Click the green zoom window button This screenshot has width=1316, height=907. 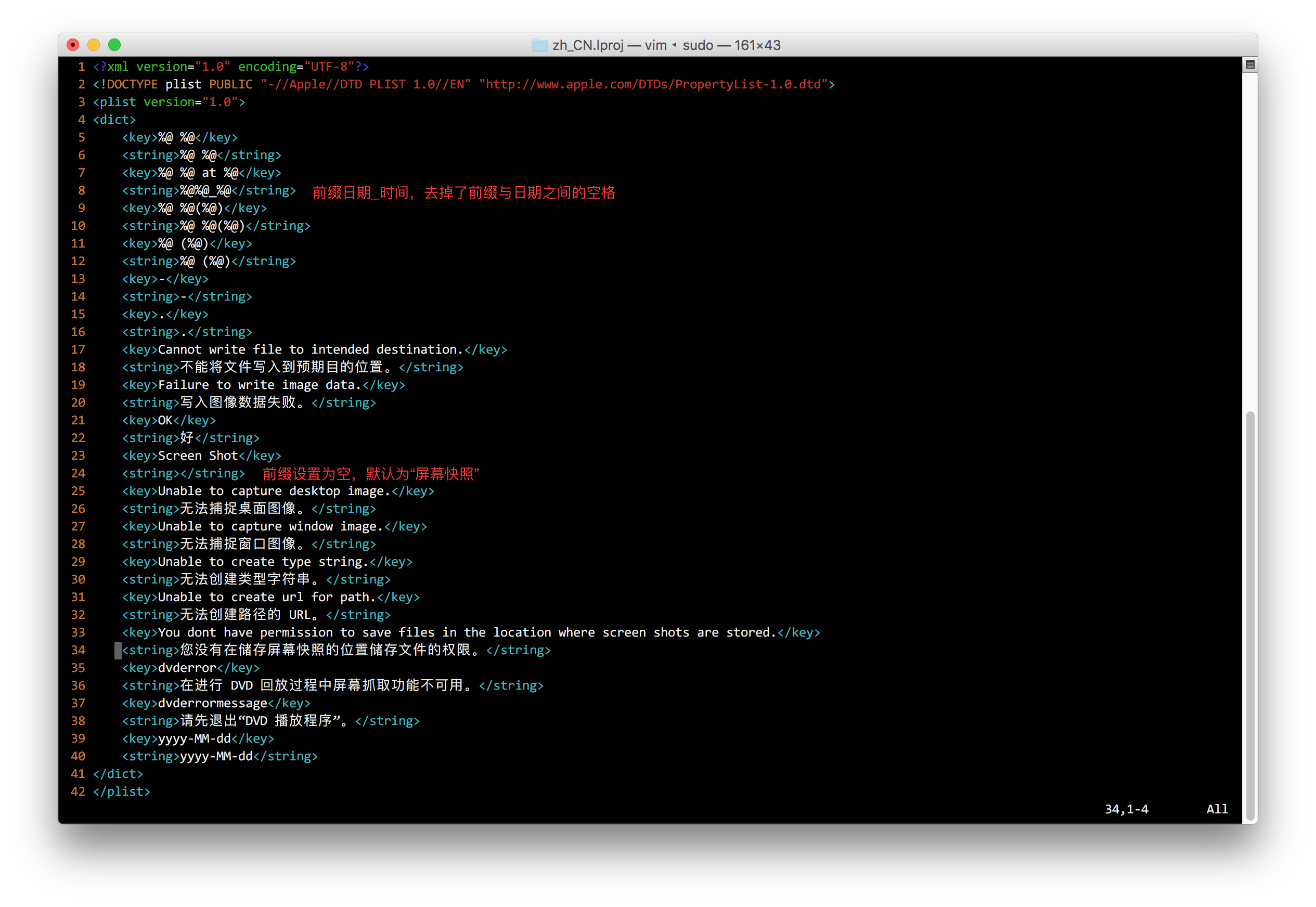114,45
